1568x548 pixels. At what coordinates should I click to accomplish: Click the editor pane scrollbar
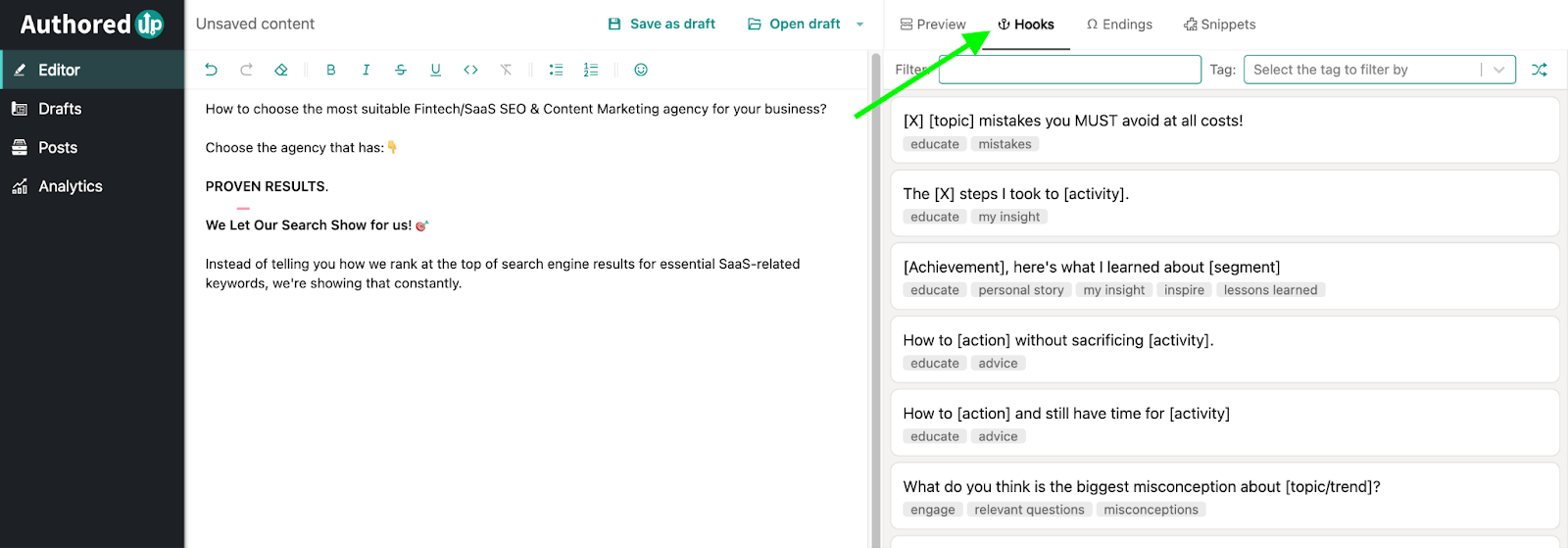875,299
